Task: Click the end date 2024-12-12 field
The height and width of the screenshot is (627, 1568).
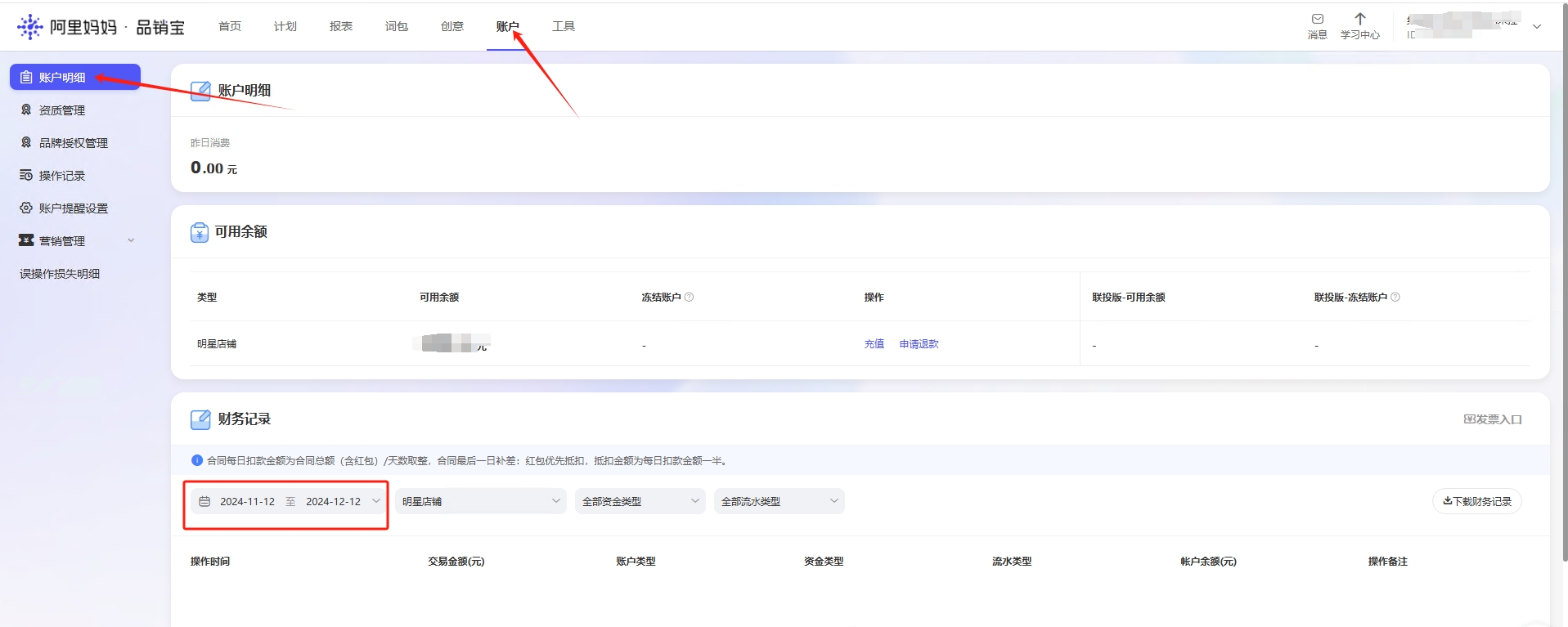Action: click(333, 501)
